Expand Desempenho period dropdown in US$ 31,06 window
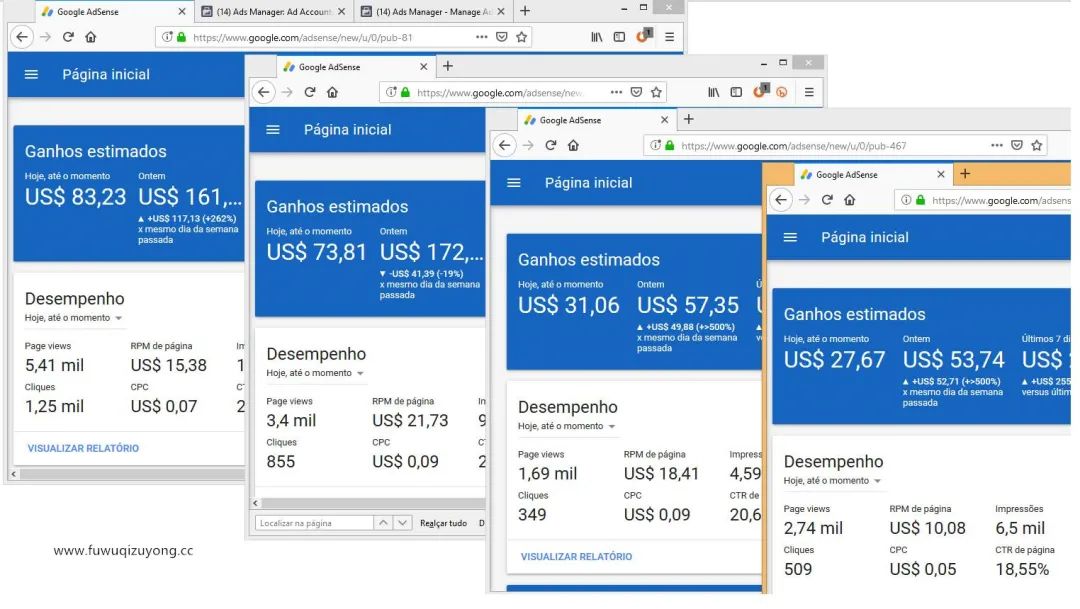 point(566,426)
